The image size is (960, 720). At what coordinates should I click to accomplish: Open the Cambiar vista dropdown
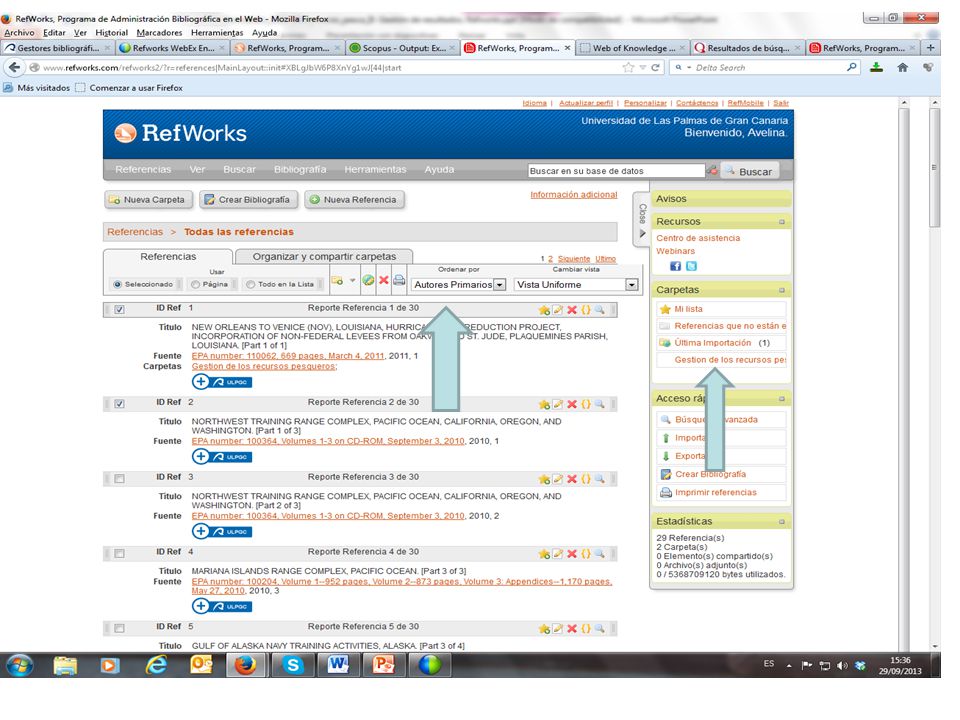click(576, 285)
